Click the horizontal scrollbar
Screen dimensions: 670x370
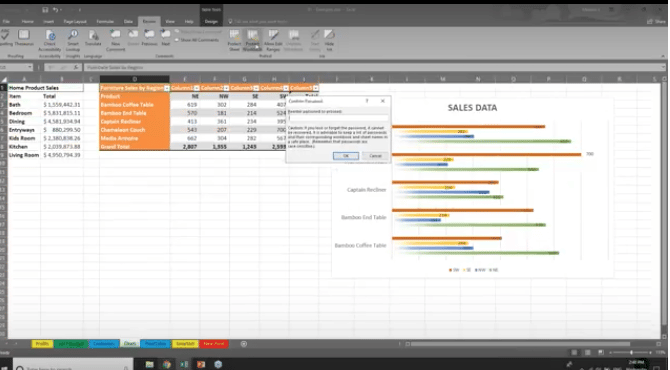520,344
